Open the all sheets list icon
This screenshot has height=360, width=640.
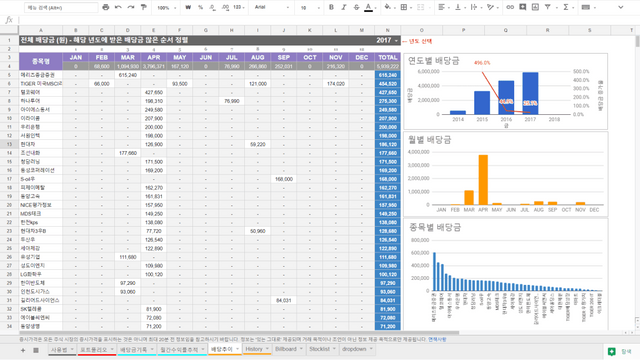(x=36, y=350)
